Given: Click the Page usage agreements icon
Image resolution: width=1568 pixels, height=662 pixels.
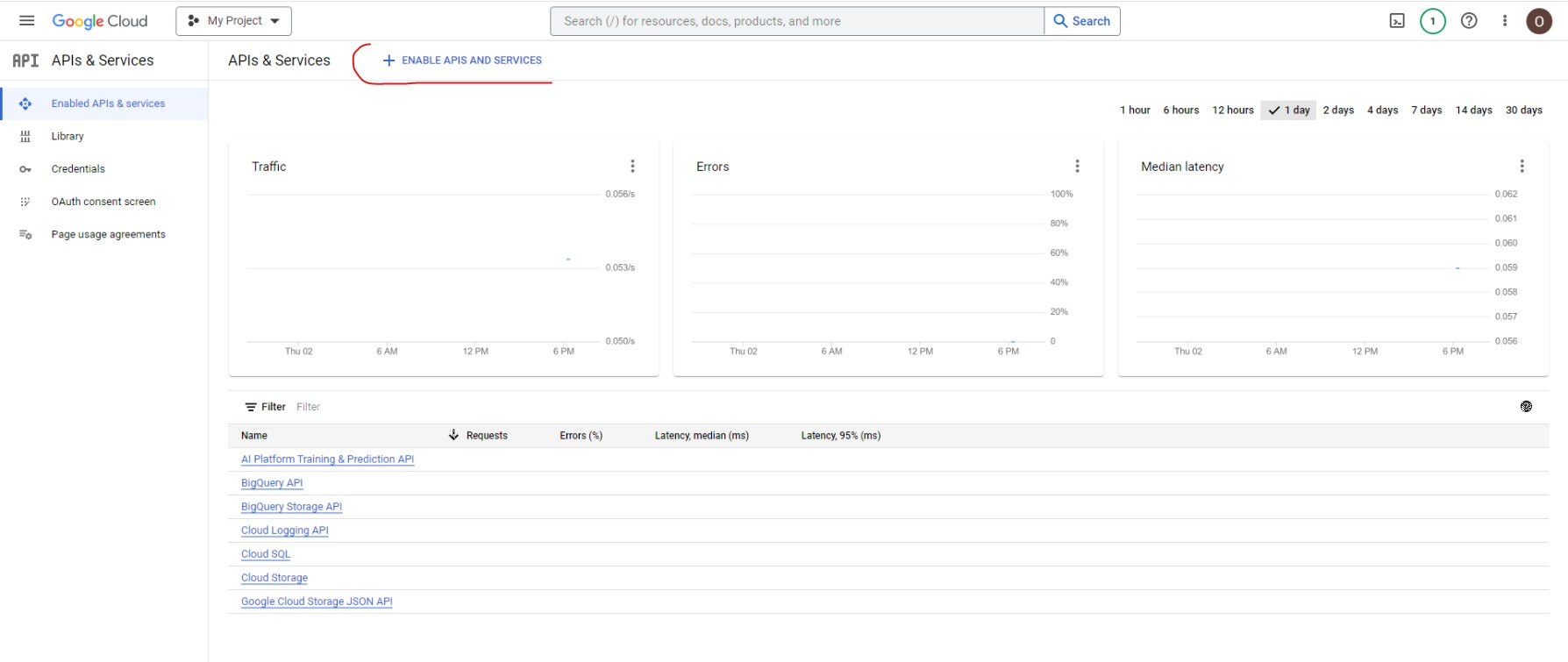Looking at the screenshot, I should (x=25, y=234).
